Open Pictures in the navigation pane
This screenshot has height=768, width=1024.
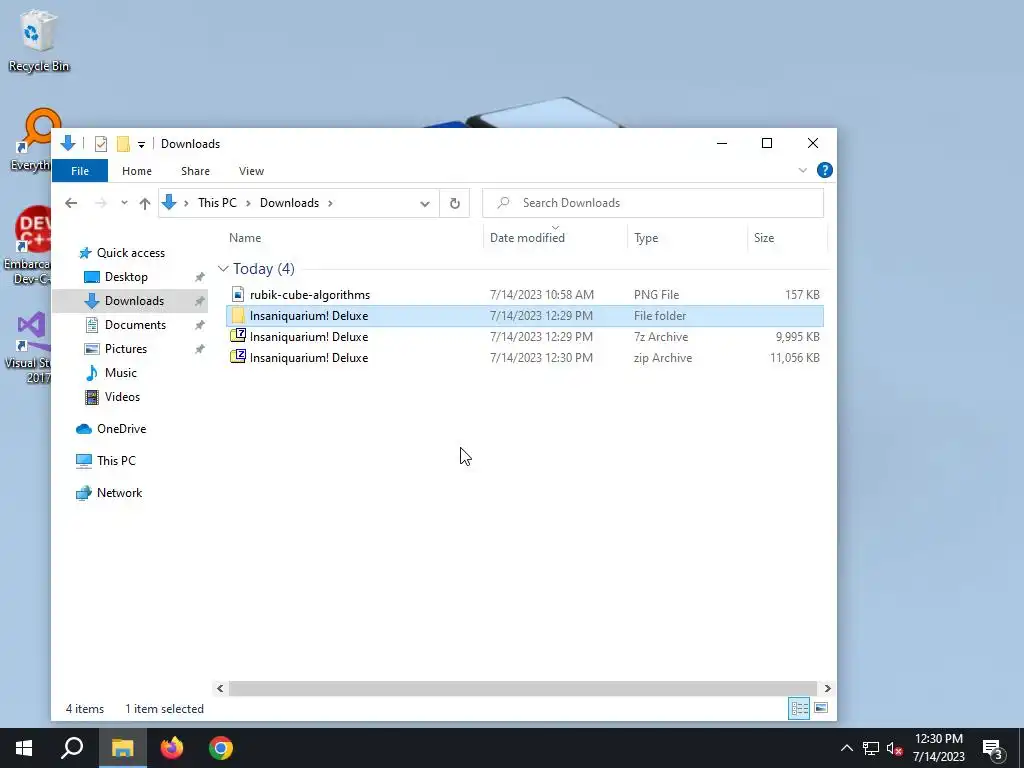pyautogui.click(x=126, y=349)
